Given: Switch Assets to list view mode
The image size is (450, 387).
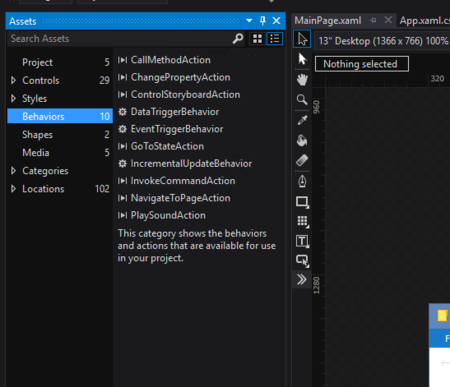Looking at the screenshot, I should click(x=275, y=39).
